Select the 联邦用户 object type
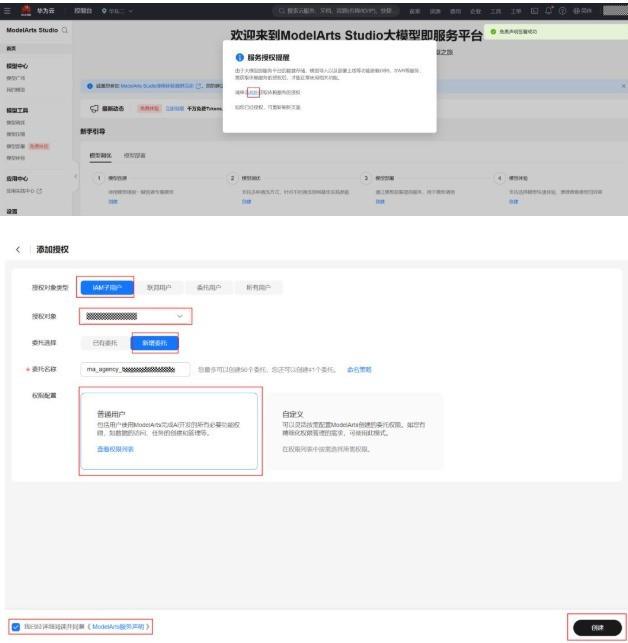 pyautogui.click(x=159, y=287)
